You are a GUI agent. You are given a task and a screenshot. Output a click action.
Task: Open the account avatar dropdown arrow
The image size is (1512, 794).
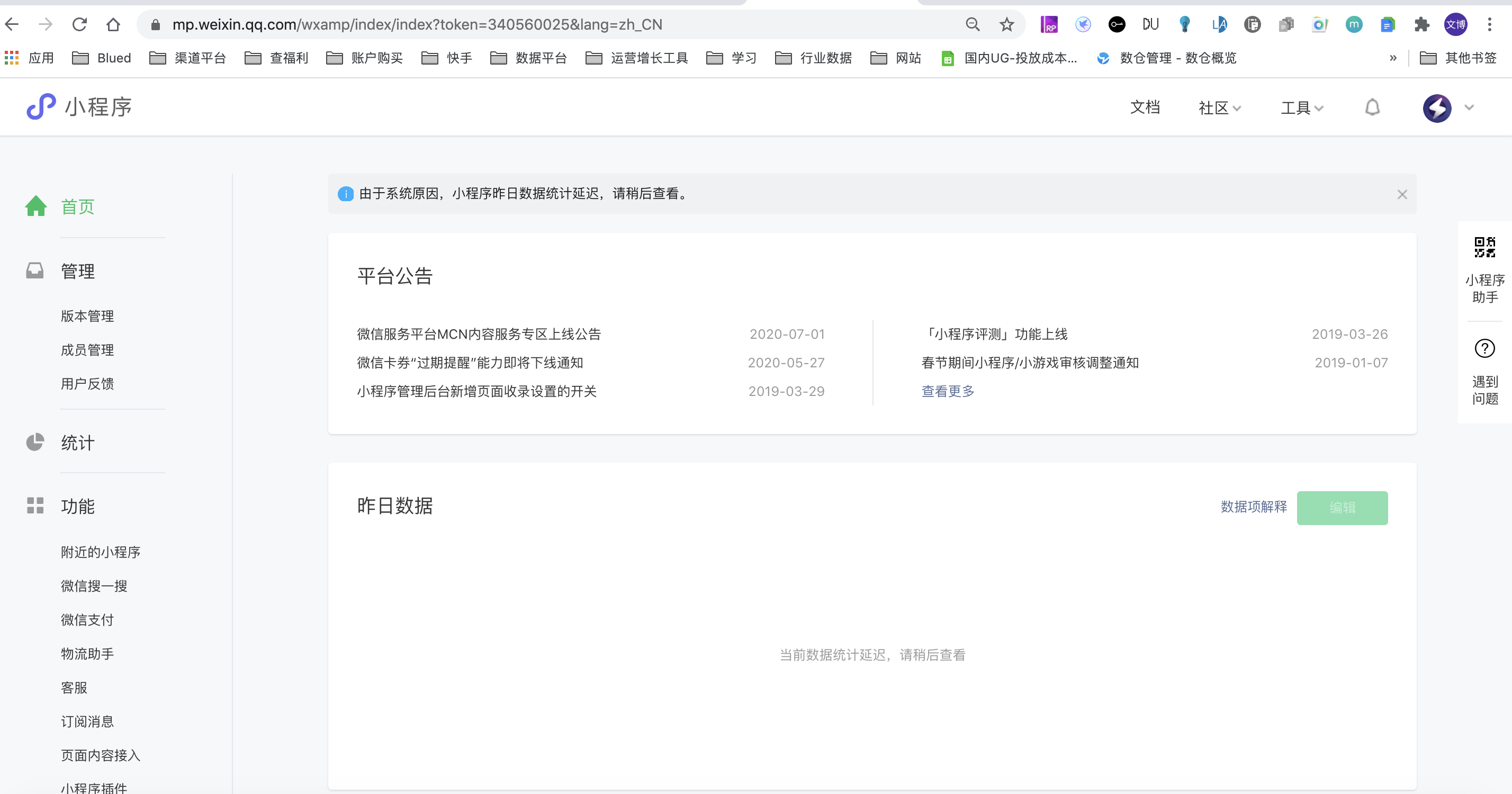pos(1469,107)
